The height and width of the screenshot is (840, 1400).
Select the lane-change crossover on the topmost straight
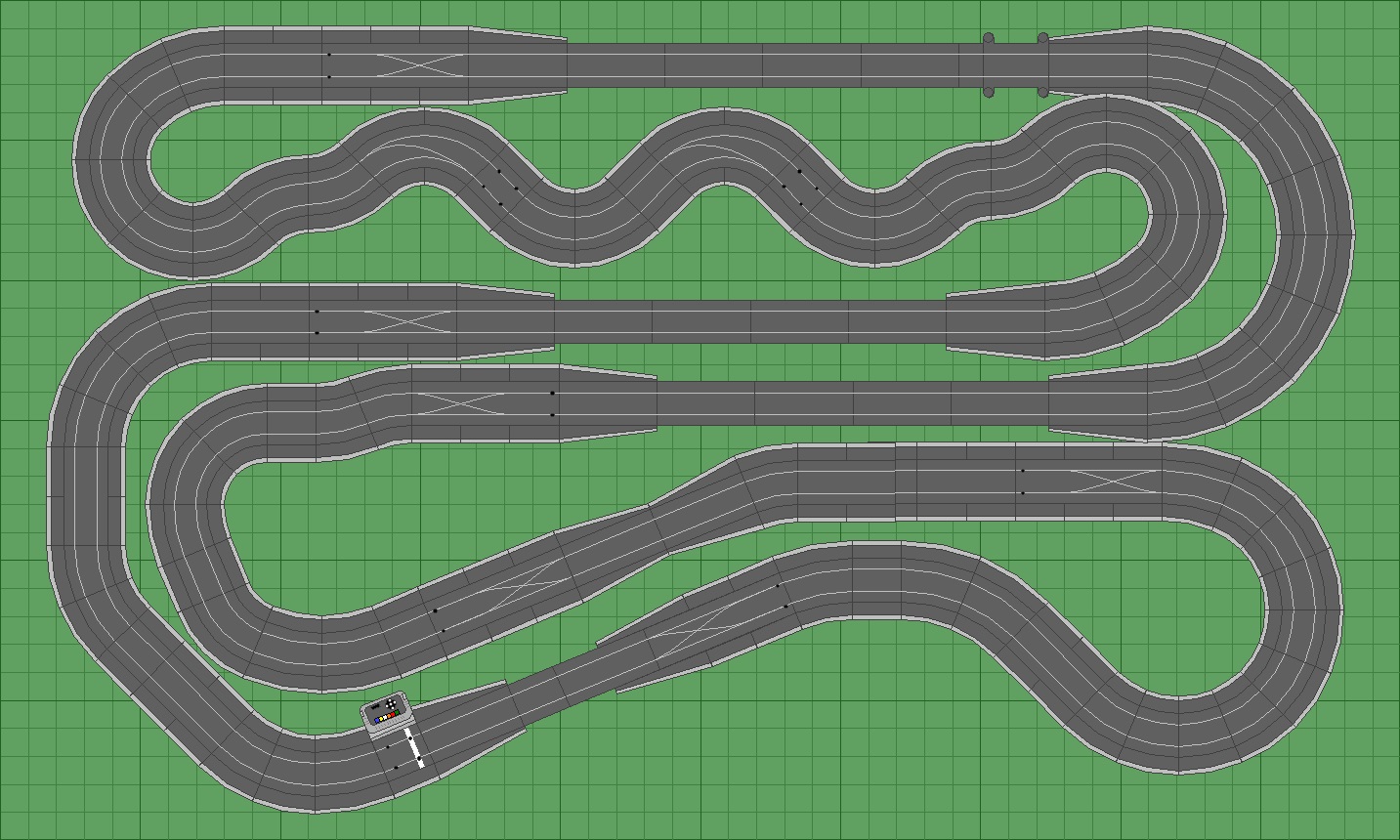[x=419, y=65]
